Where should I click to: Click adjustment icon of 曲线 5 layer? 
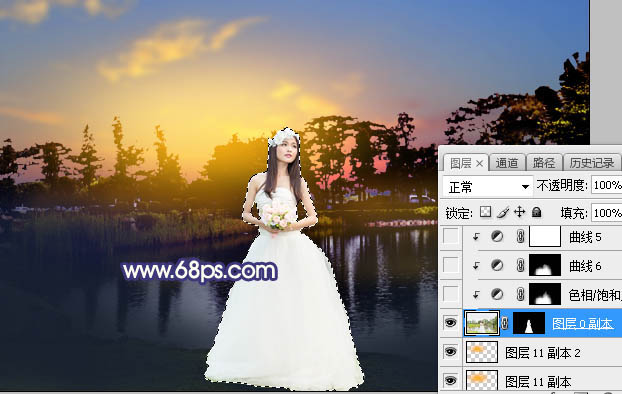point(497,236)
